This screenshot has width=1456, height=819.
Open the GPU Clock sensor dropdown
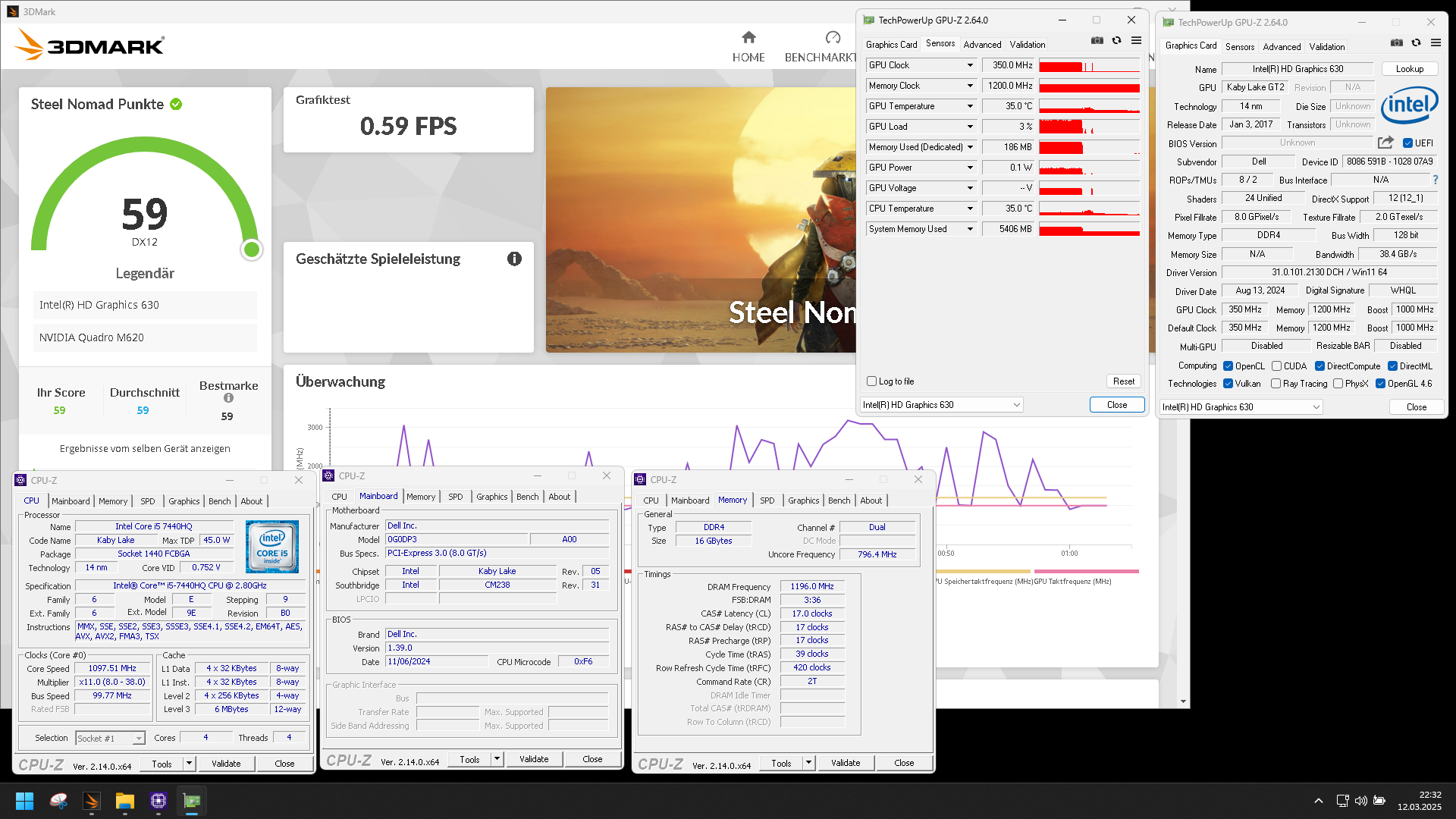point(969,65)
